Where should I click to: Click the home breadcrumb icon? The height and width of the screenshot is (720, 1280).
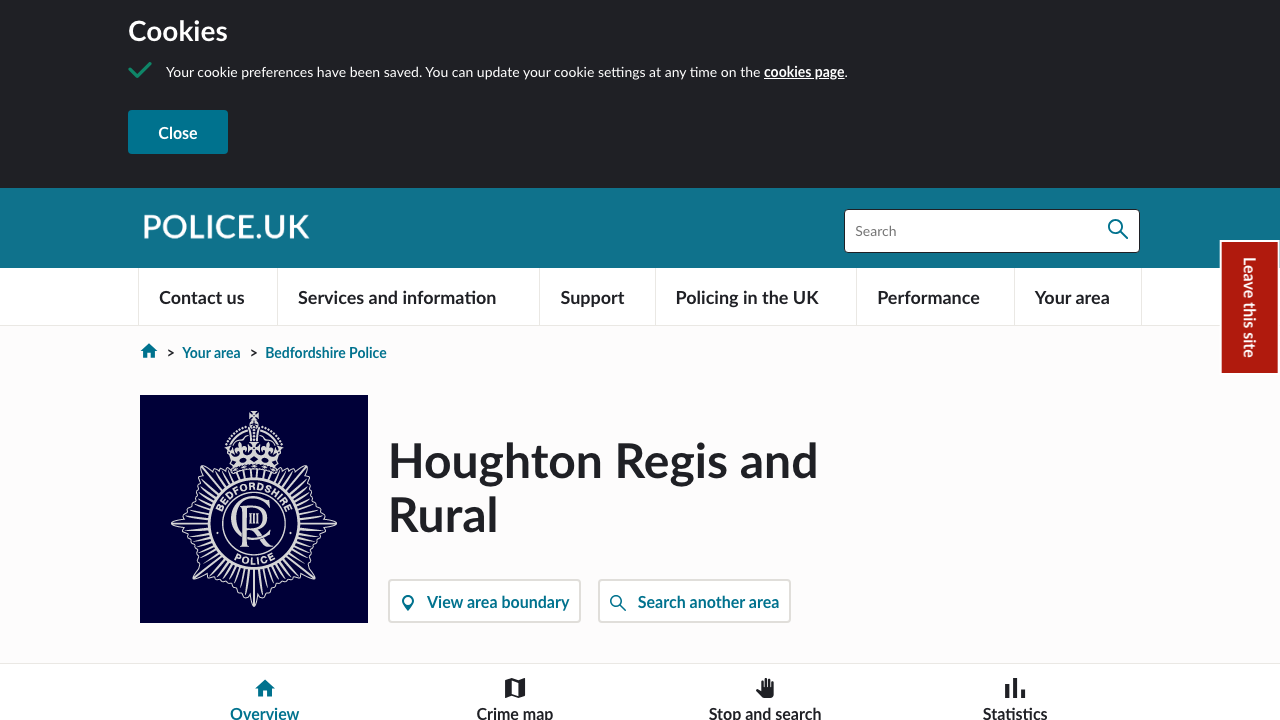click(x=149, y=351)
